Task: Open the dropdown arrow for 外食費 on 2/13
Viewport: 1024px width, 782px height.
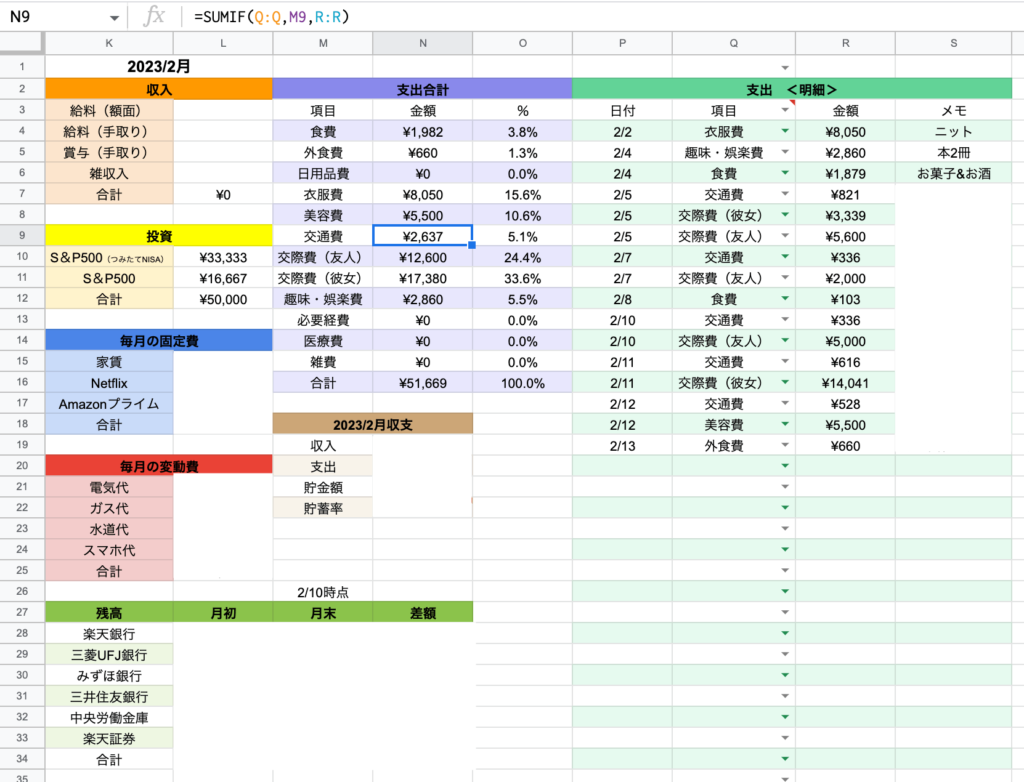Action: (x=784, y=446)
